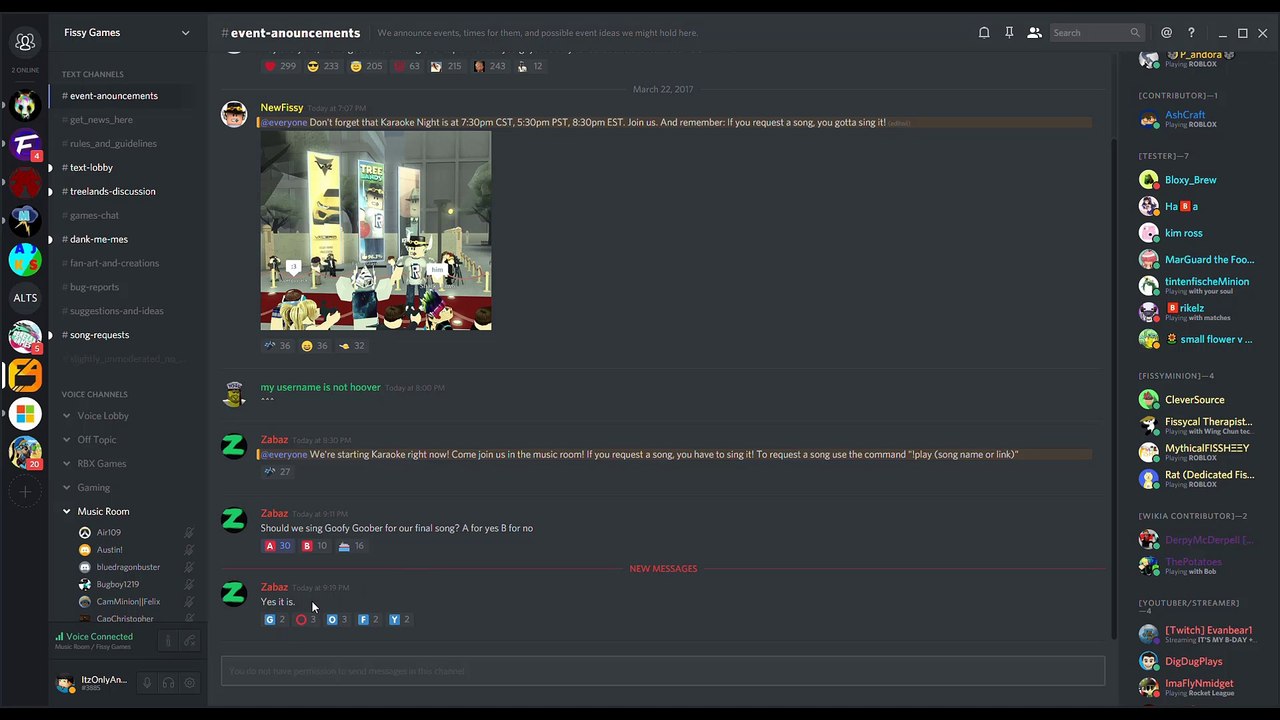This screenshot has width=1280, height=720.
Task: Open the Friends home icon
Action: tap(25, 42)
